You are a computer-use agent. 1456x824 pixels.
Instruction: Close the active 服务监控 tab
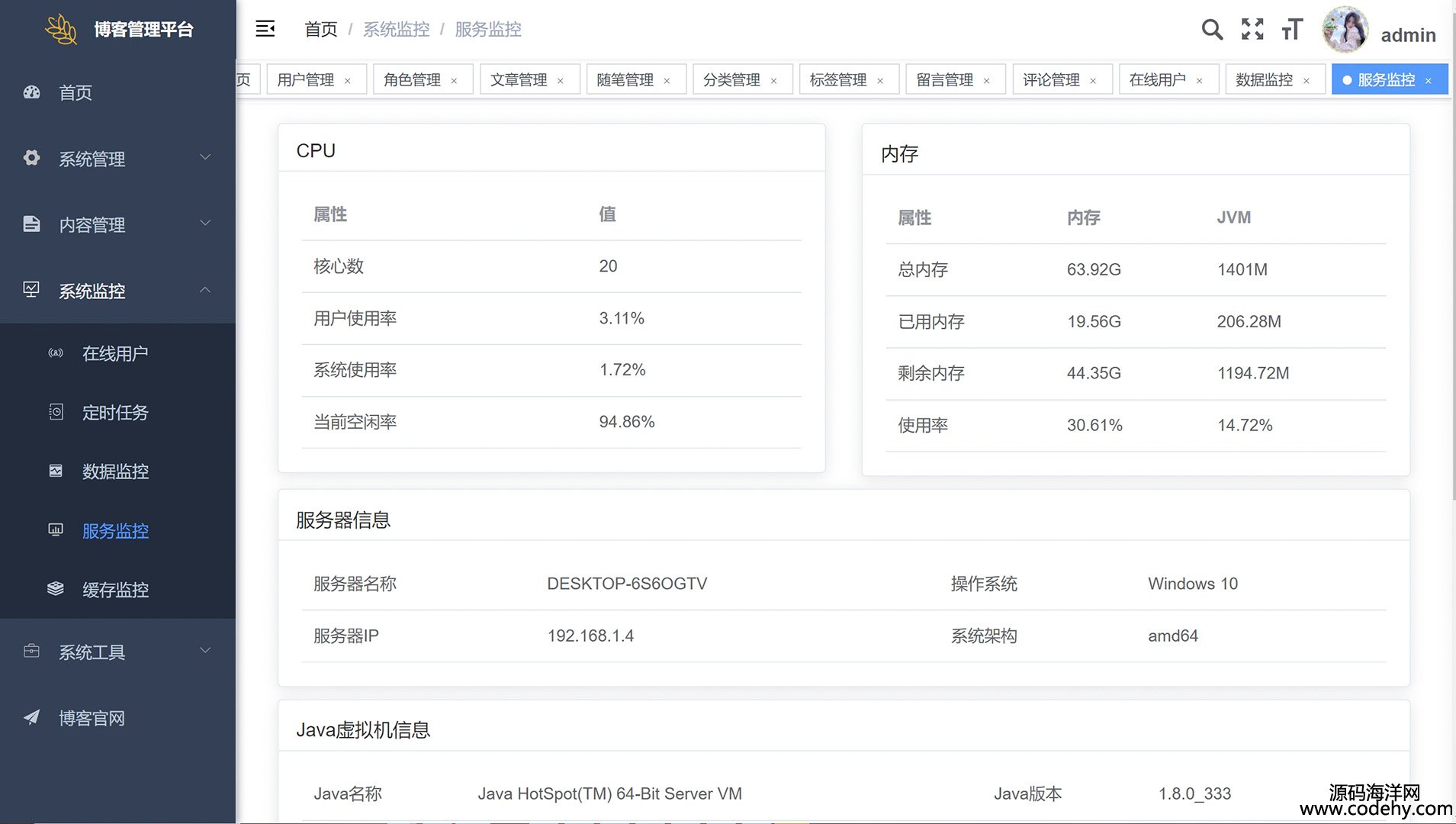point(1429,81)
